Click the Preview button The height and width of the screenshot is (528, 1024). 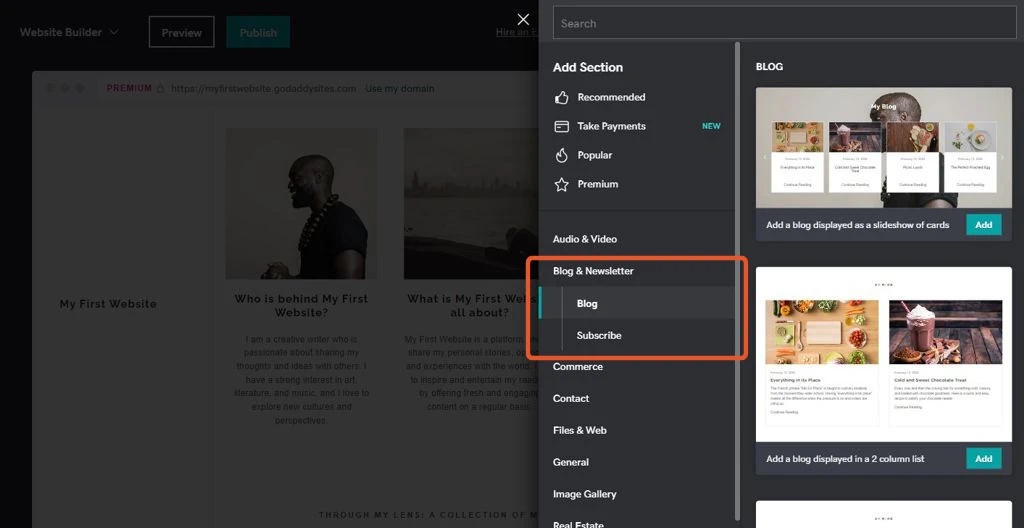pyautogui.click(x=182, y=32)
